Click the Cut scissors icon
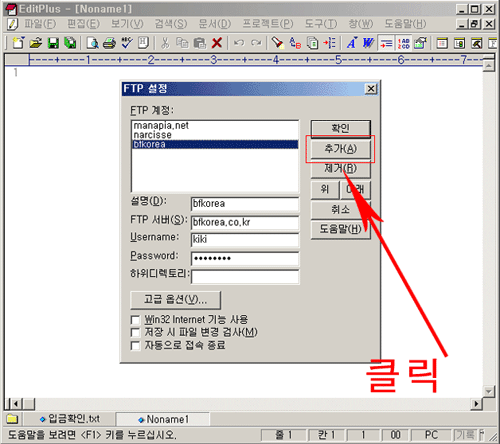This screenshot has height=444, width=500. [165, 43]
